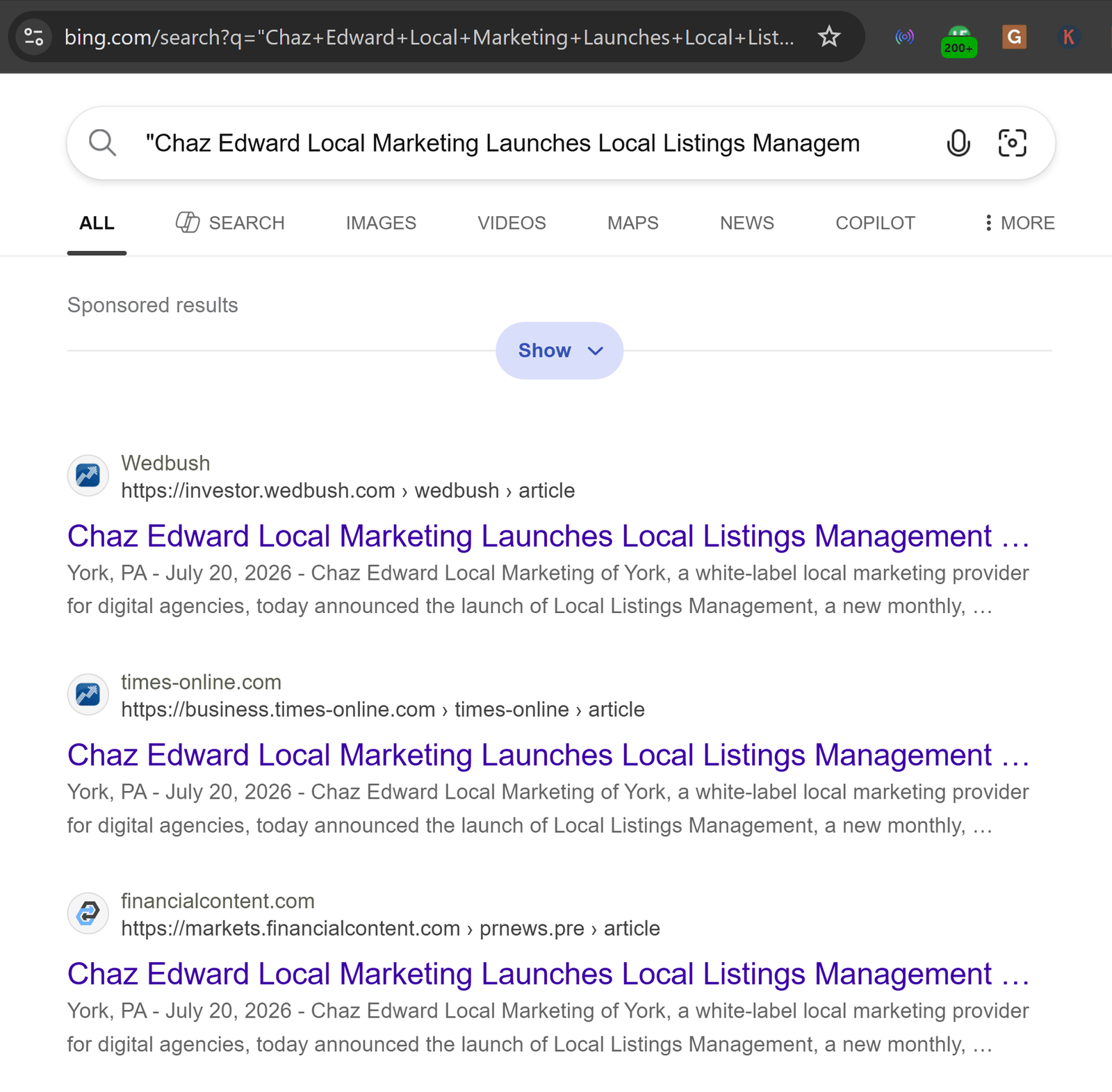The width and height of the screenshot is (1112, 1092).
Task: Focus the browser address bar URL
Action: pyautogui.click(x=430, y=37)
